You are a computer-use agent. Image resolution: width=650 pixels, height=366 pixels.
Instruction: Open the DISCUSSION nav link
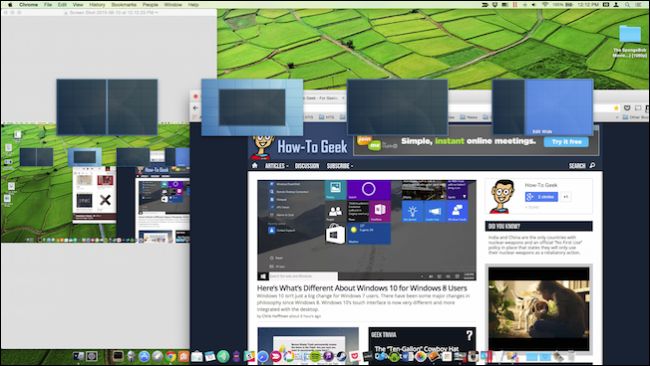pos(307,166)
